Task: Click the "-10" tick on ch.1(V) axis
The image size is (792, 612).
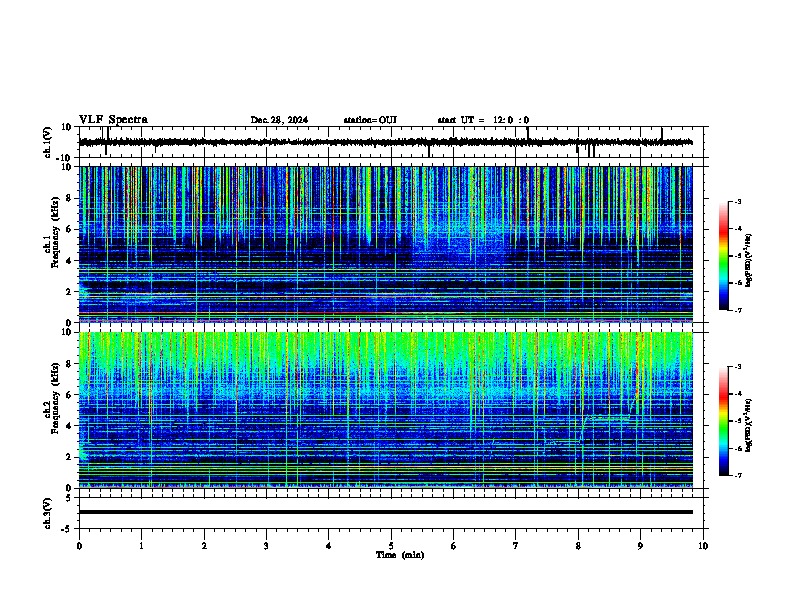Action: coord(65,158)
